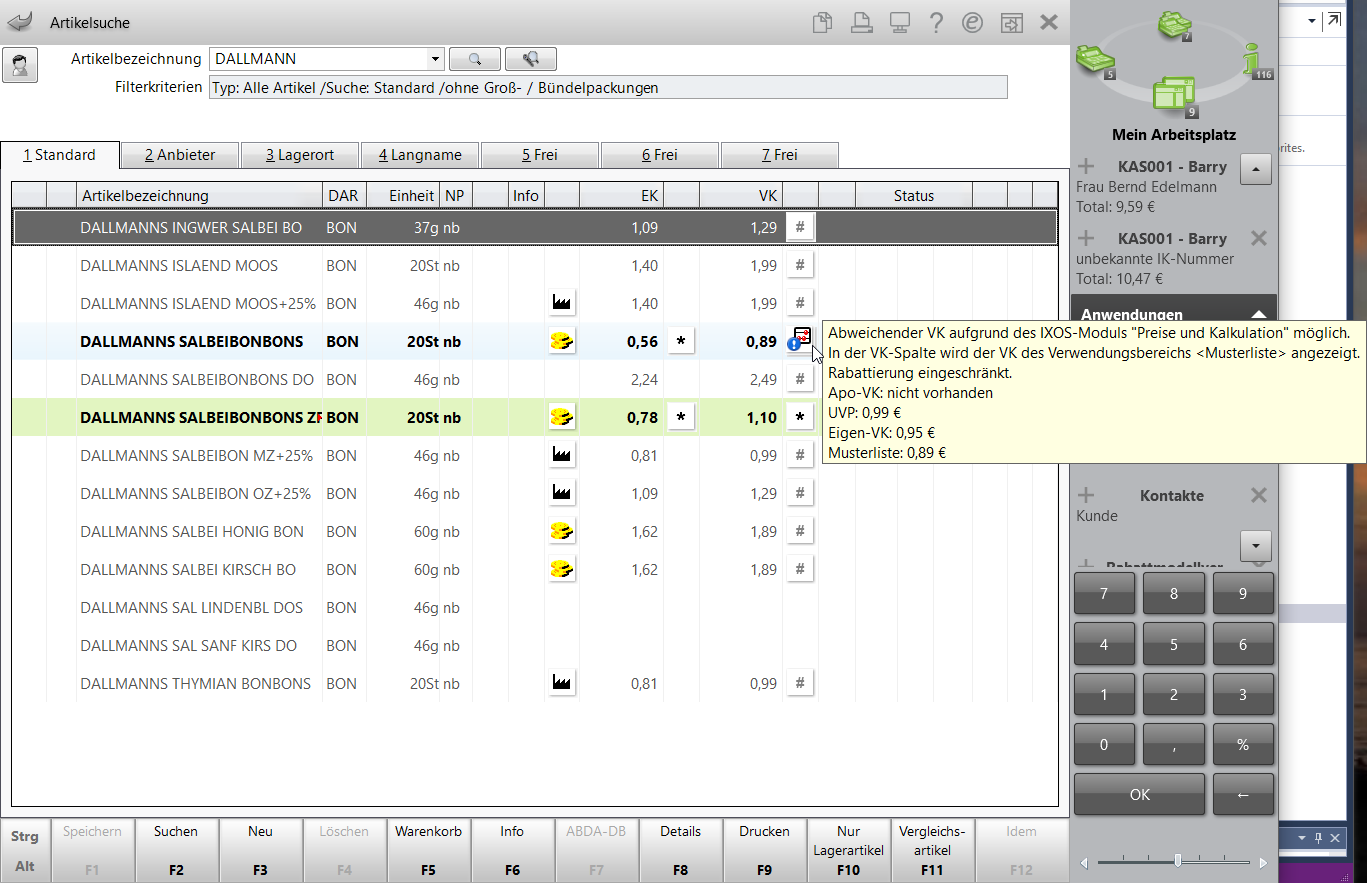The width and height of the screenshot is (1367, 883).
Task: Collapse workplace list with the up arrow button
Action: [x=1256, y=170]
